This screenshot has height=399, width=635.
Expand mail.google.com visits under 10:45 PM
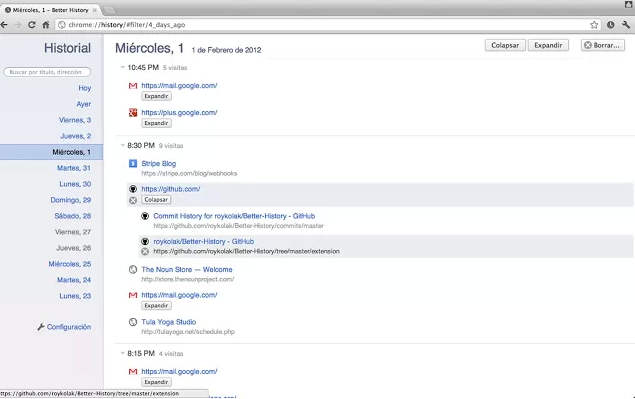tap(156, 96)
